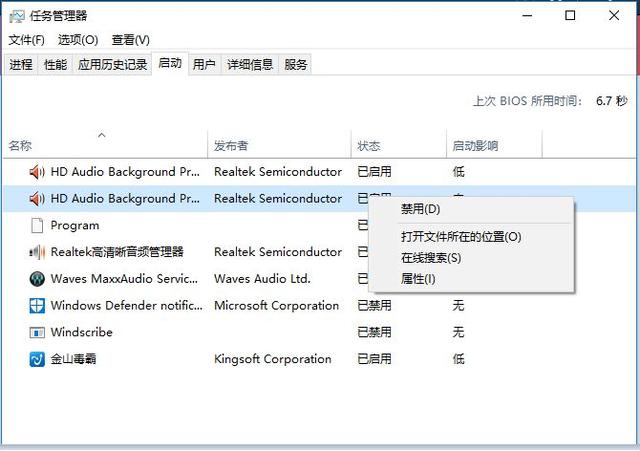The width and height of the screenshot is (640, 451).
Task: Click the Realtek高清晰音频管理器 icon
Action: (x=37, y=252)
